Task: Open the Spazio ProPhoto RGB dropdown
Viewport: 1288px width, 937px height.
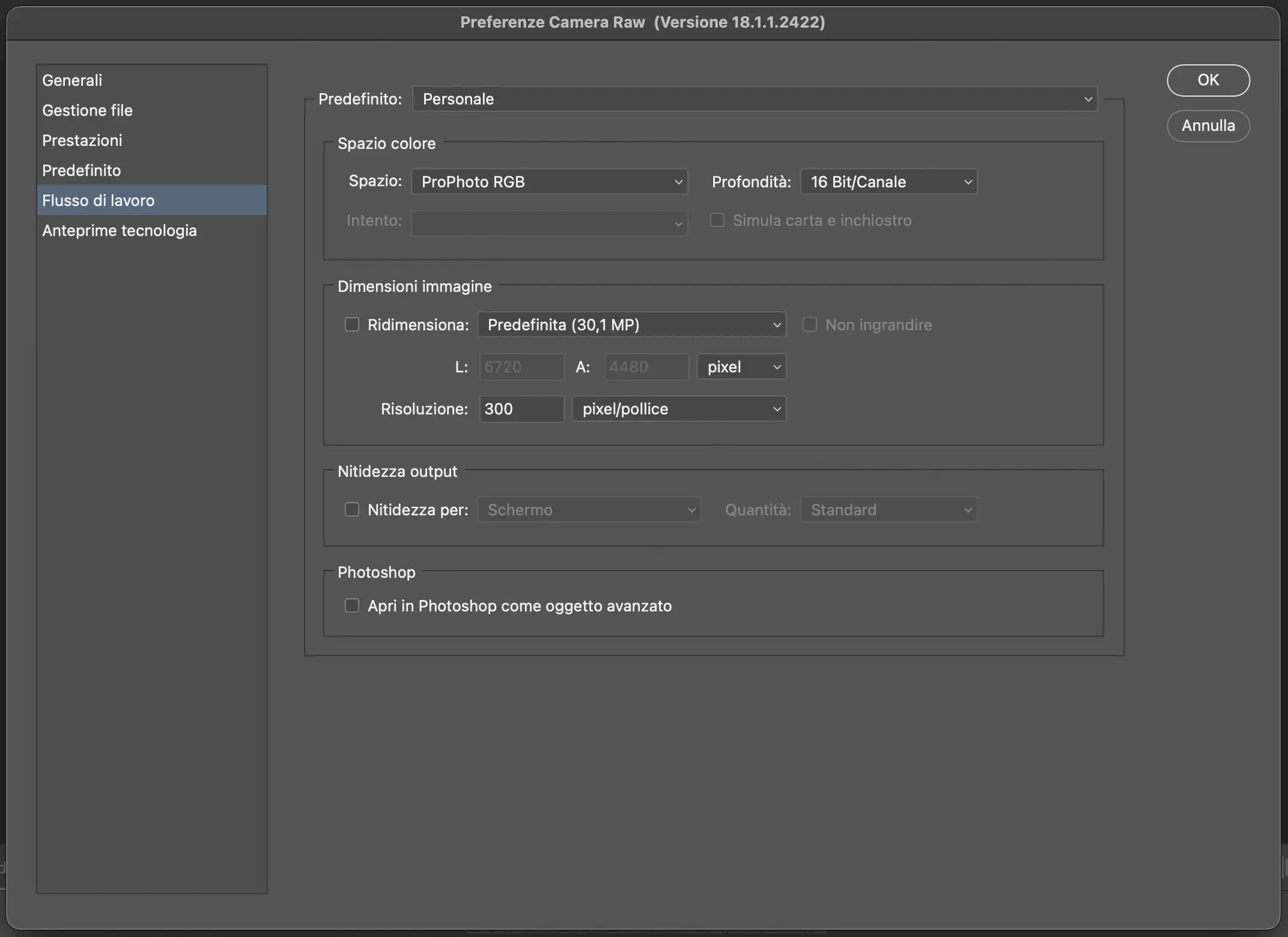Action: (x=549, y=182)
